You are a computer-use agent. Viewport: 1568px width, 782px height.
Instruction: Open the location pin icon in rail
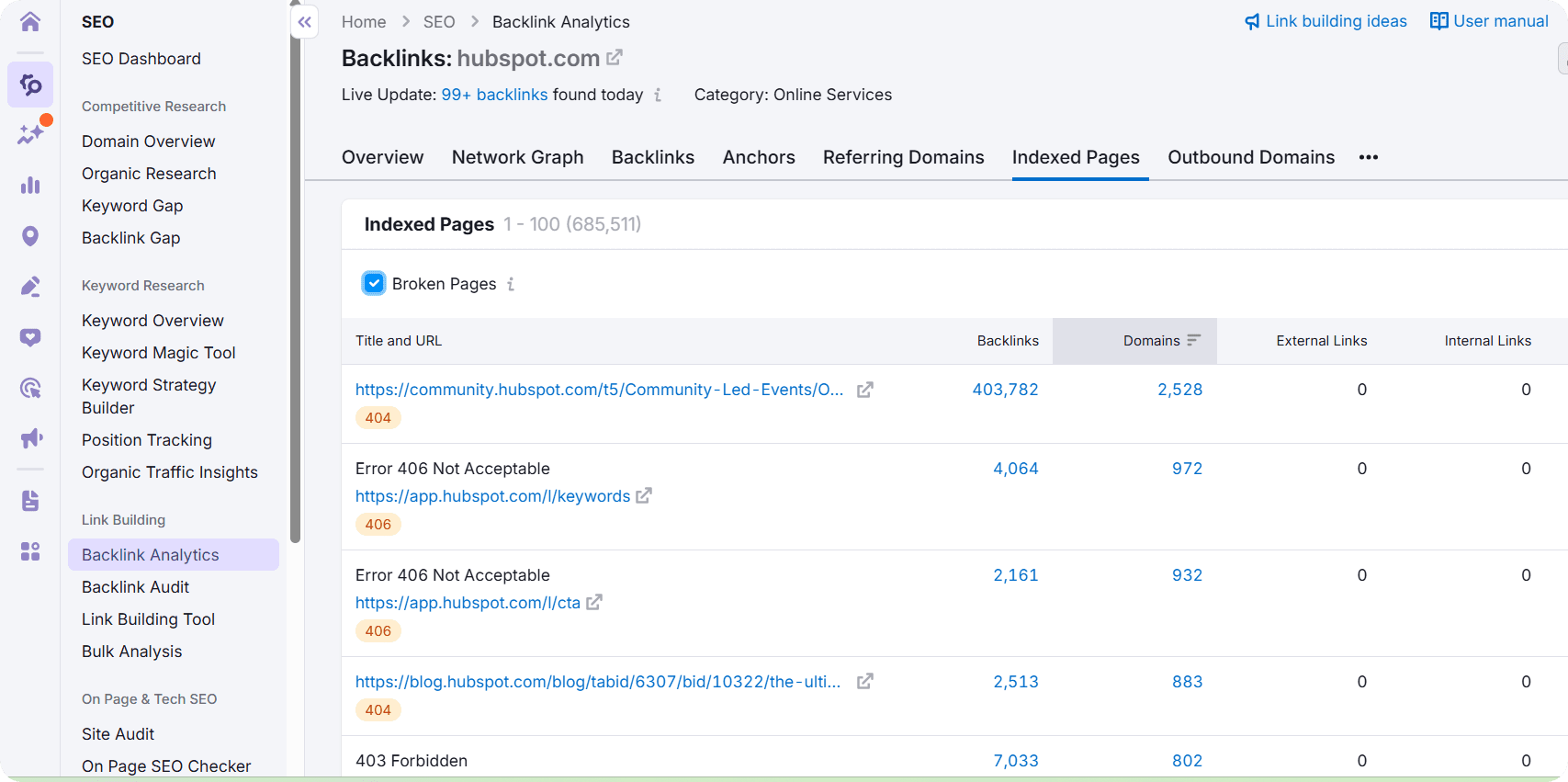[30, 236]
